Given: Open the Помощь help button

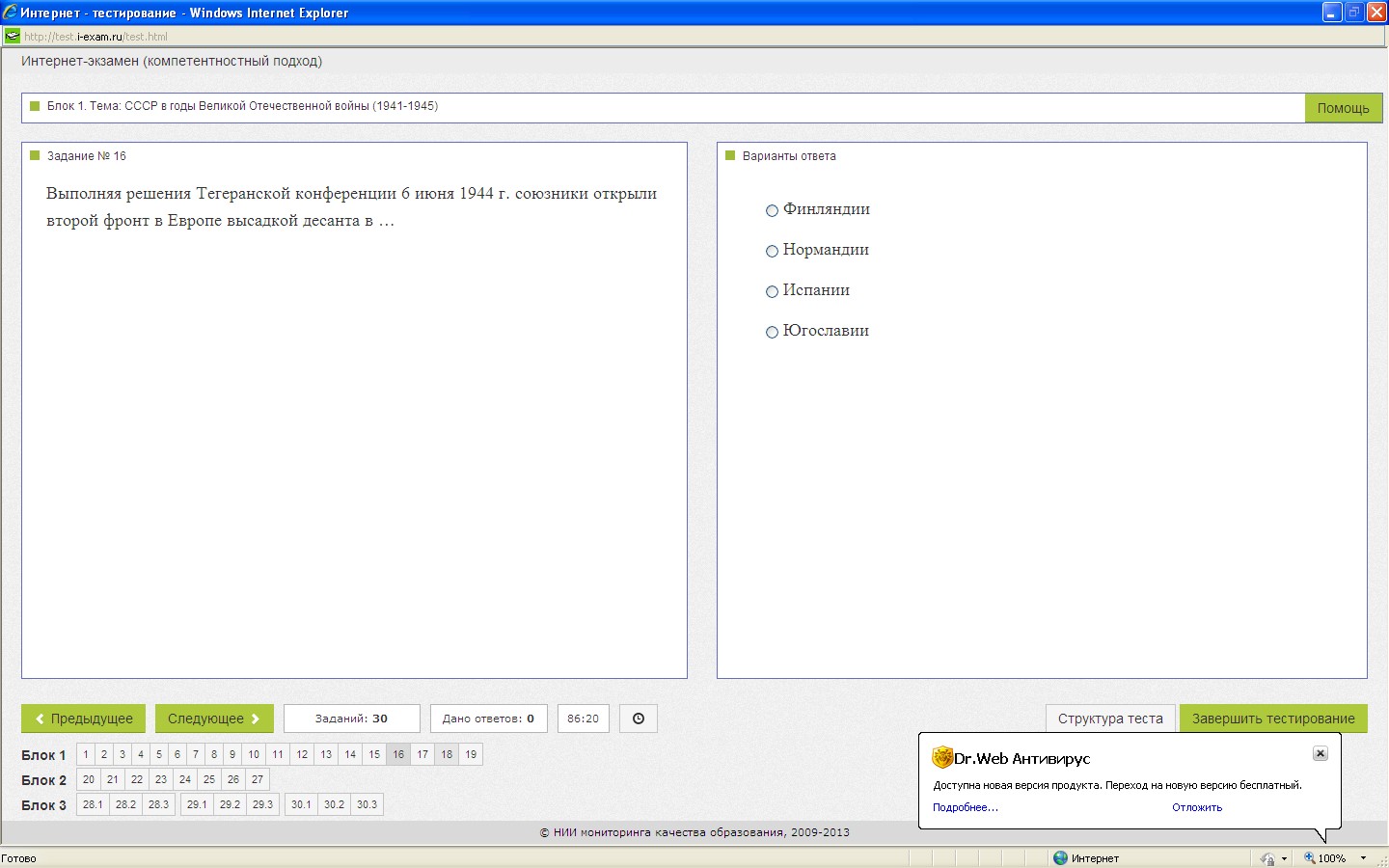Looking at the screenshot, I should point(1343,108).
